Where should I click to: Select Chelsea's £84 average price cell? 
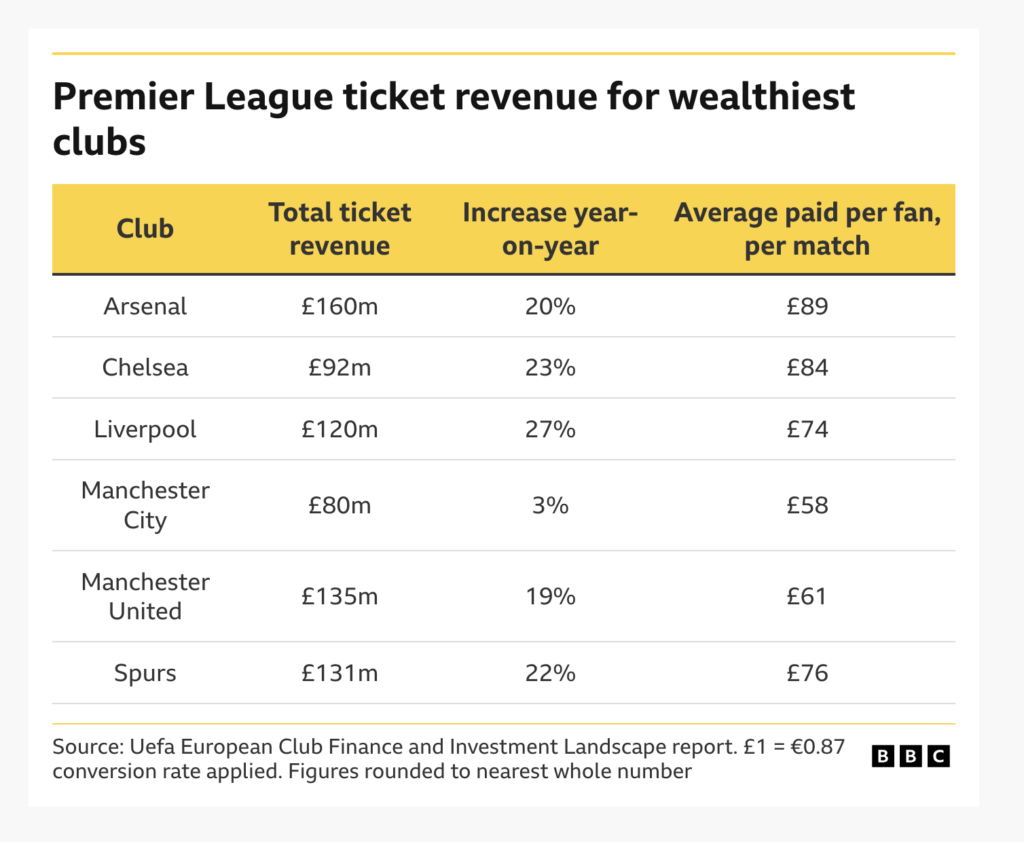click(x=807, y=367)
